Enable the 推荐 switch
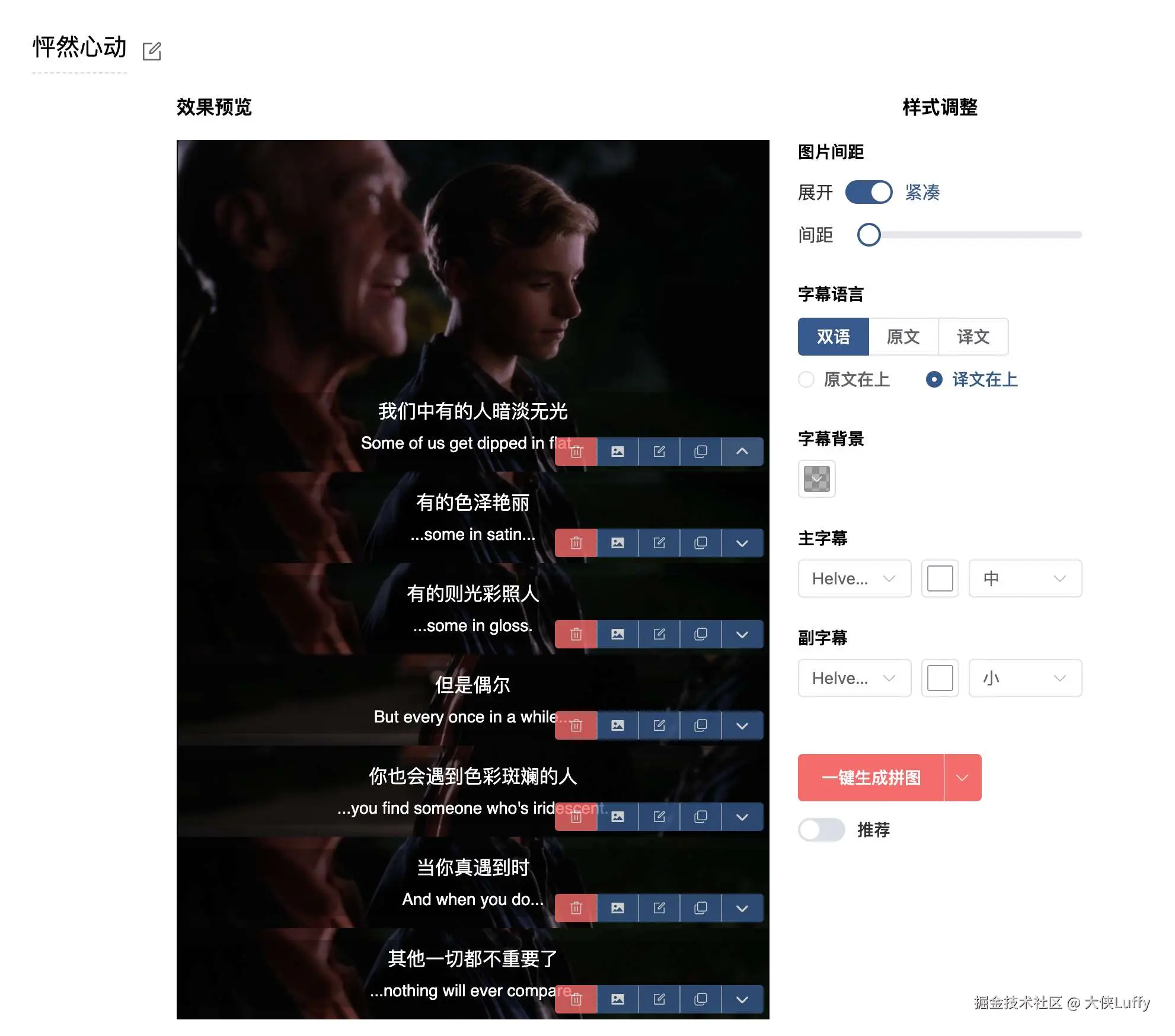 [x=821, y=830]
